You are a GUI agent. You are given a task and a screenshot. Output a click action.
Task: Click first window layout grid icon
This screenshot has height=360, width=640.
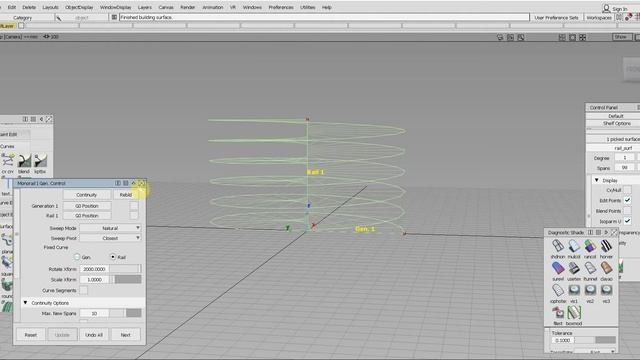point(562,37)
